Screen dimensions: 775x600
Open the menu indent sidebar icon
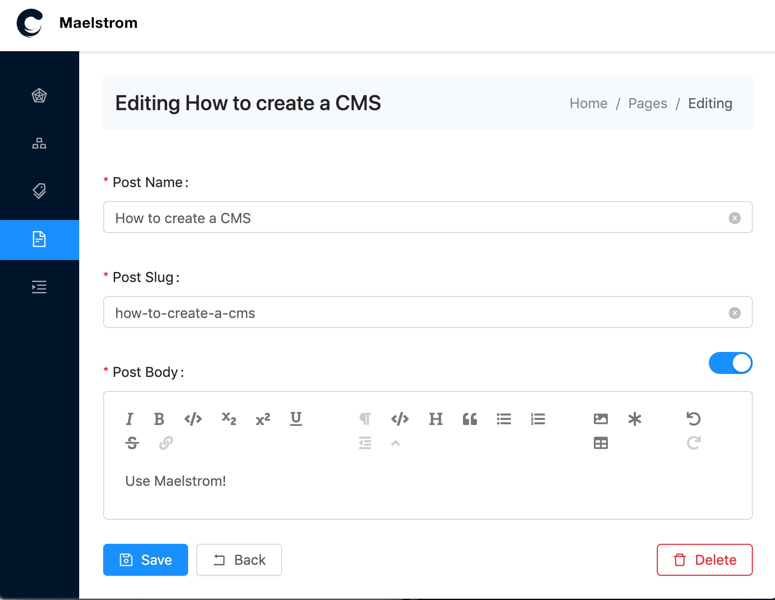pyautogui.click(x=39, y=287)
